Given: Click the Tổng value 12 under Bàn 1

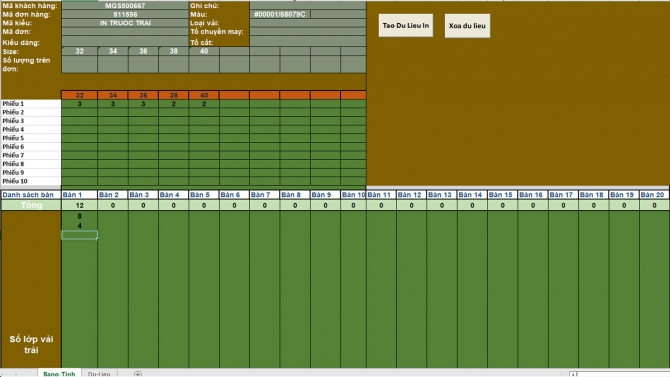Looking at the screenshot, I should [79, 205].
